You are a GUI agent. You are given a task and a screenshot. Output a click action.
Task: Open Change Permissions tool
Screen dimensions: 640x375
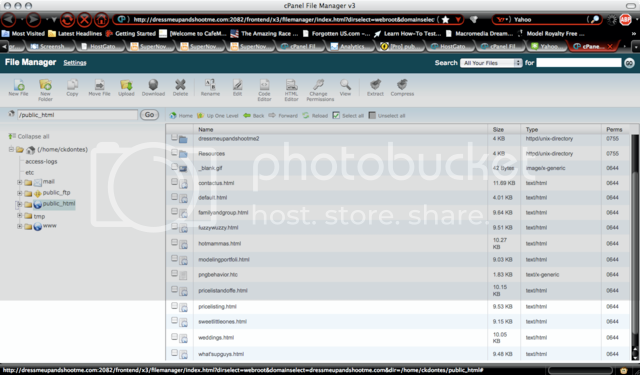(x=319, y=90)
